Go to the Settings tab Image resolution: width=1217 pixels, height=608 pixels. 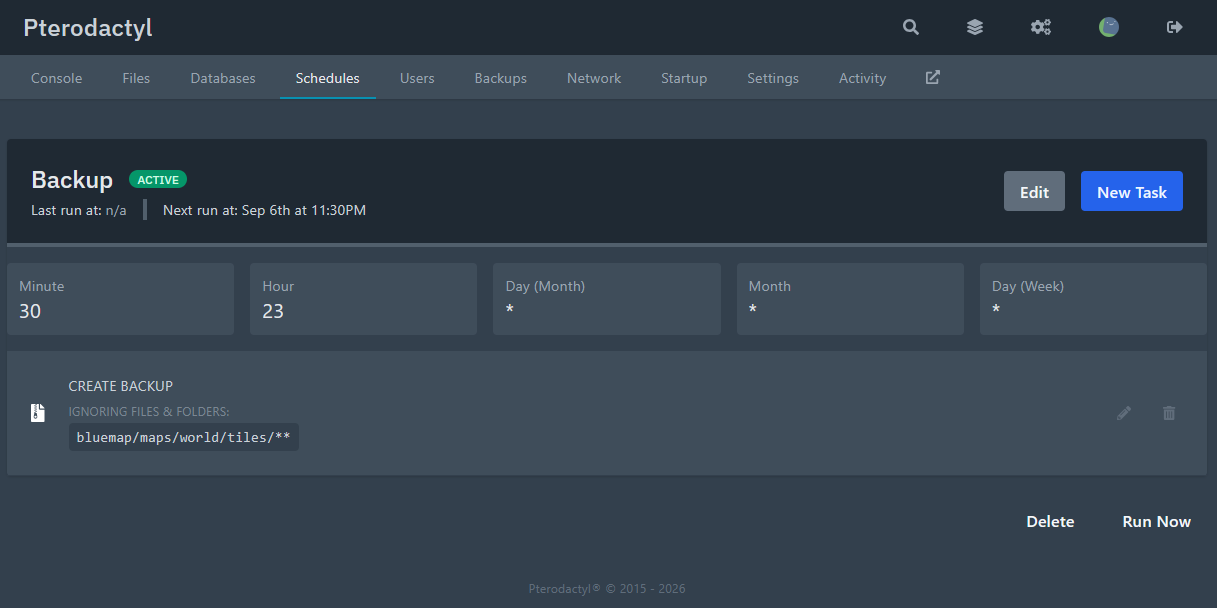(x=773, y=78)
